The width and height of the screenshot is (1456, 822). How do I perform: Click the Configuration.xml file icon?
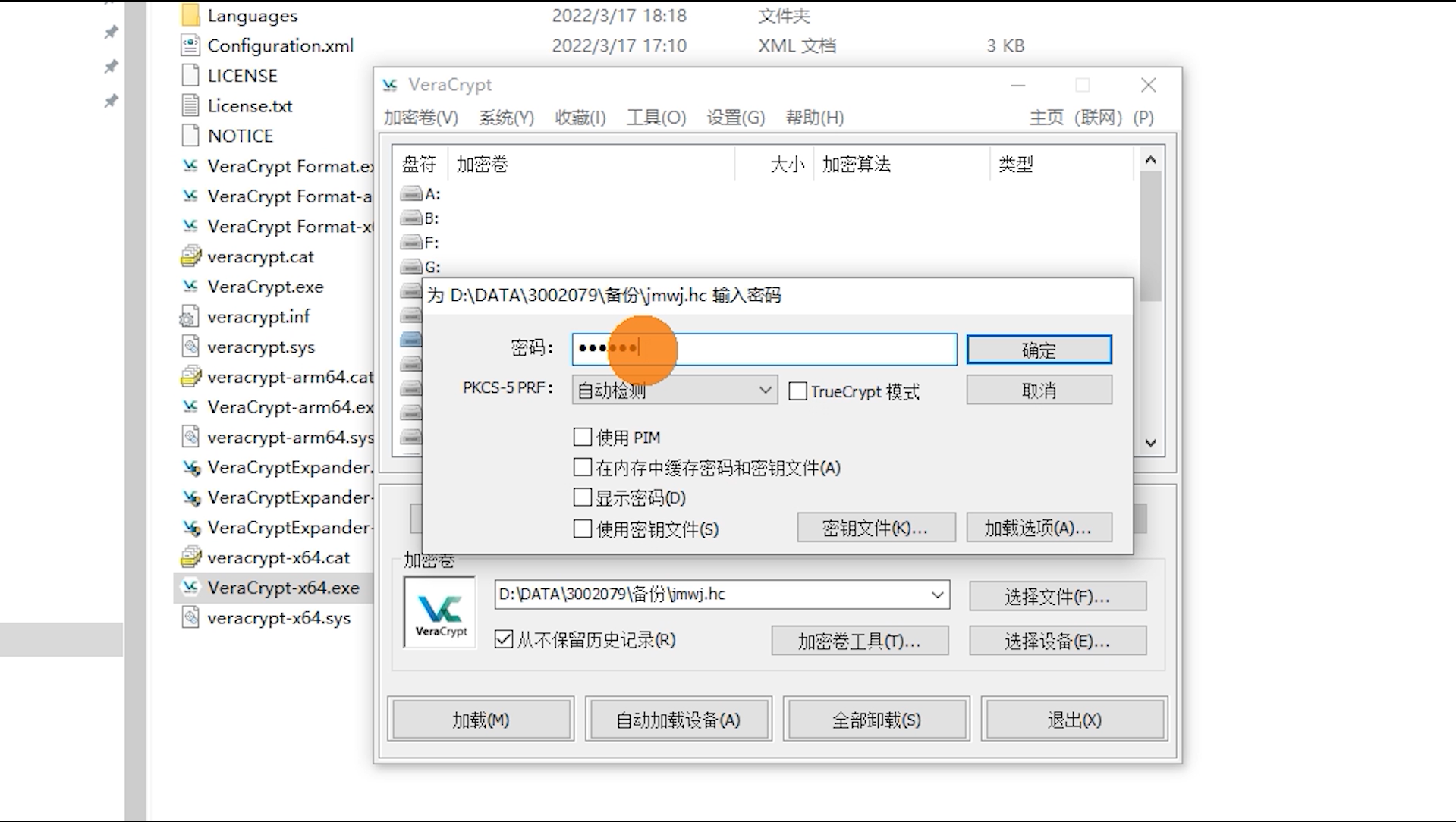coord(190,45)
